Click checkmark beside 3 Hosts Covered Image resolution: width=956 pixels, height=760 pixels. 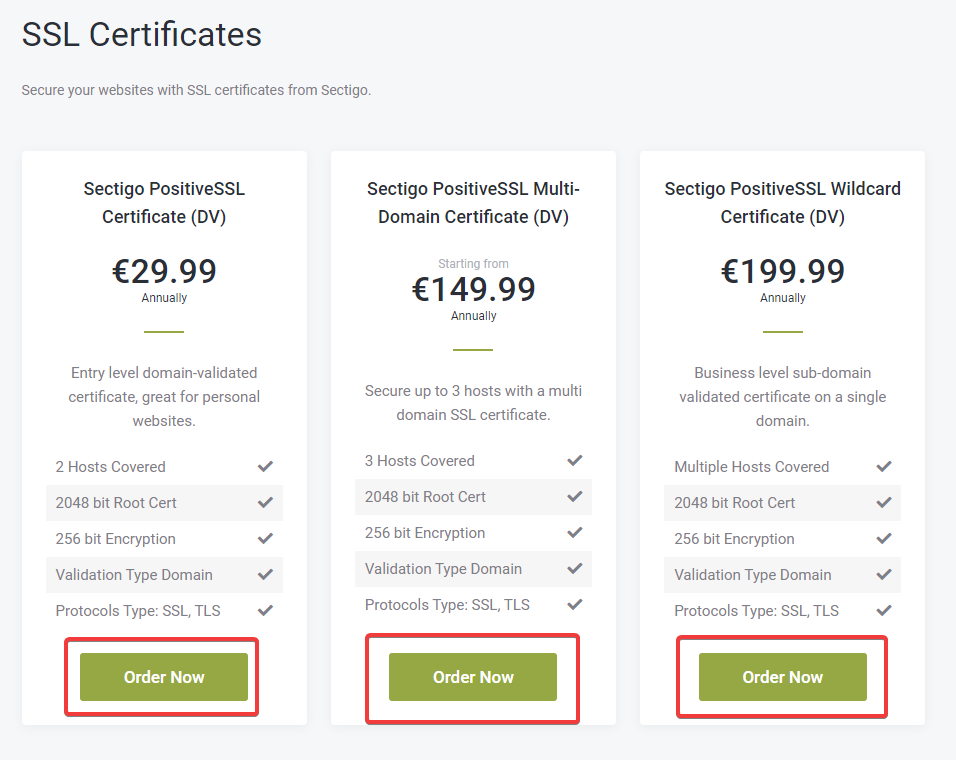click(x=574, y=461)
